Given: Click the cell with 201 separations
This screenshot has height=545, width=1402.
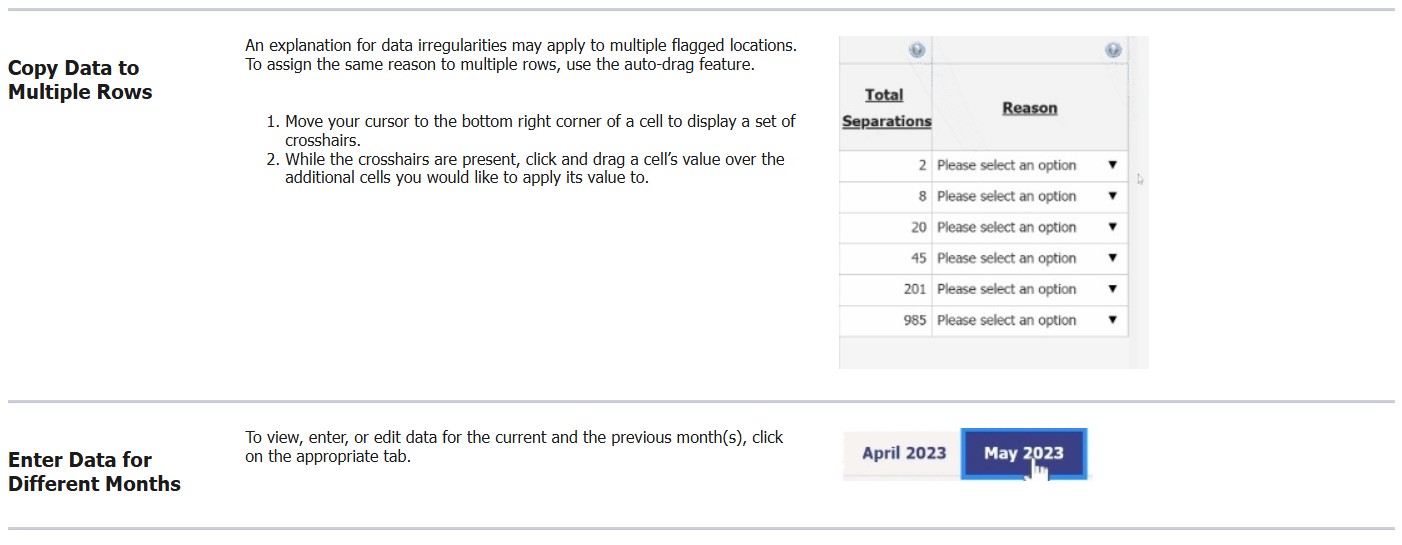Looking at the screenshot, I should coord(886,290).
